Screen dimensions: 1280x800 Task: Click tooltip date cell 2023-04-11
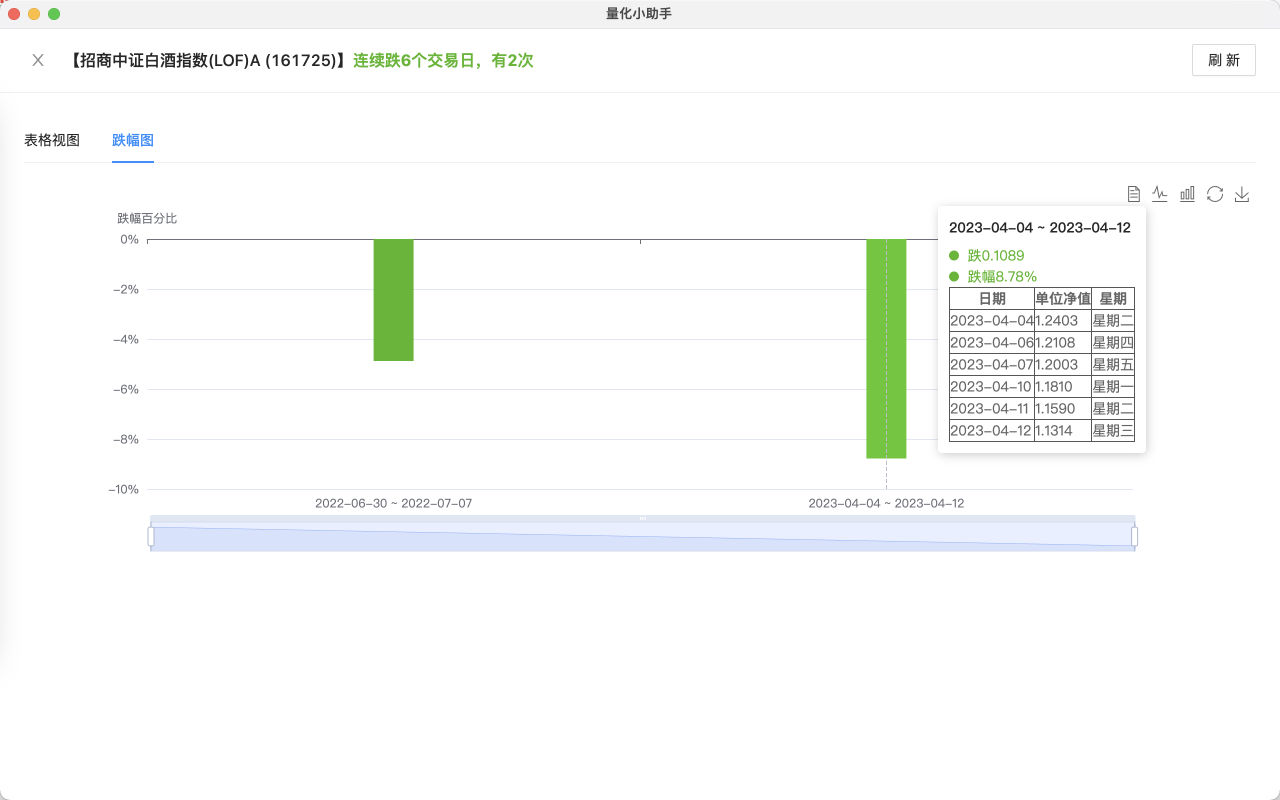[992, 409]
